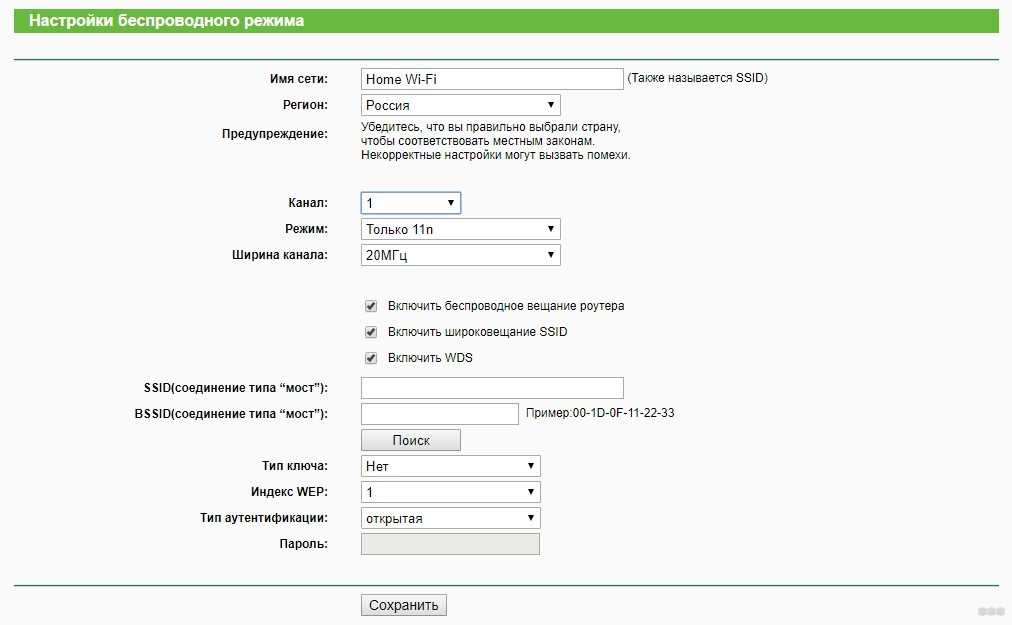Open the Тип ключа dropdown

pos(450,466)
